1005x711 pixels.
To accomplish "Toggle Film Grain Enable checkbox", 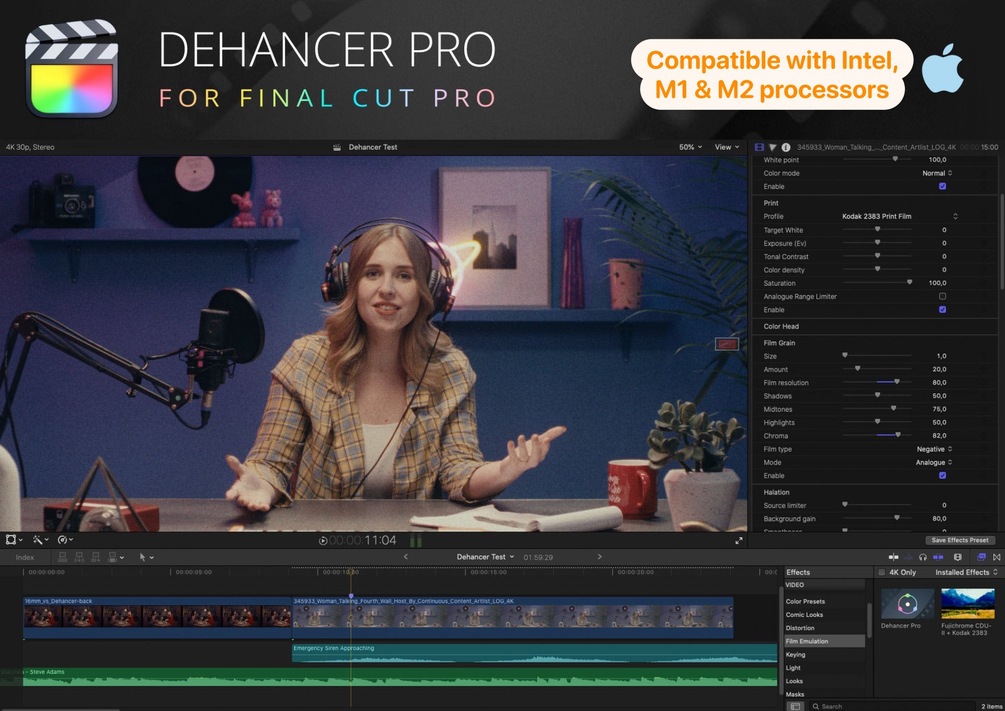I will (x=942, y=475).
